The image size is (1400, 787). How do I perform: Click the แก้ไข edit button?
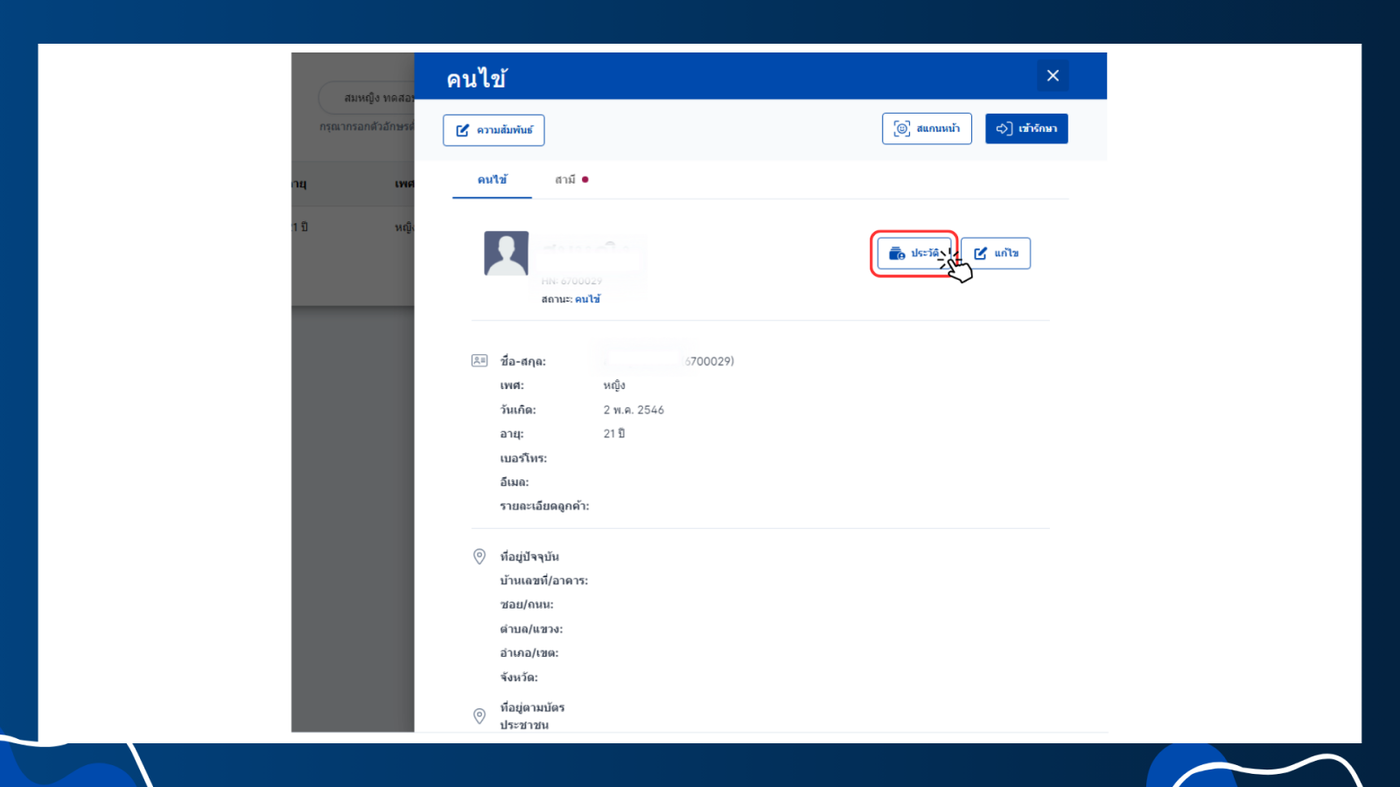[x=996, y=253]
